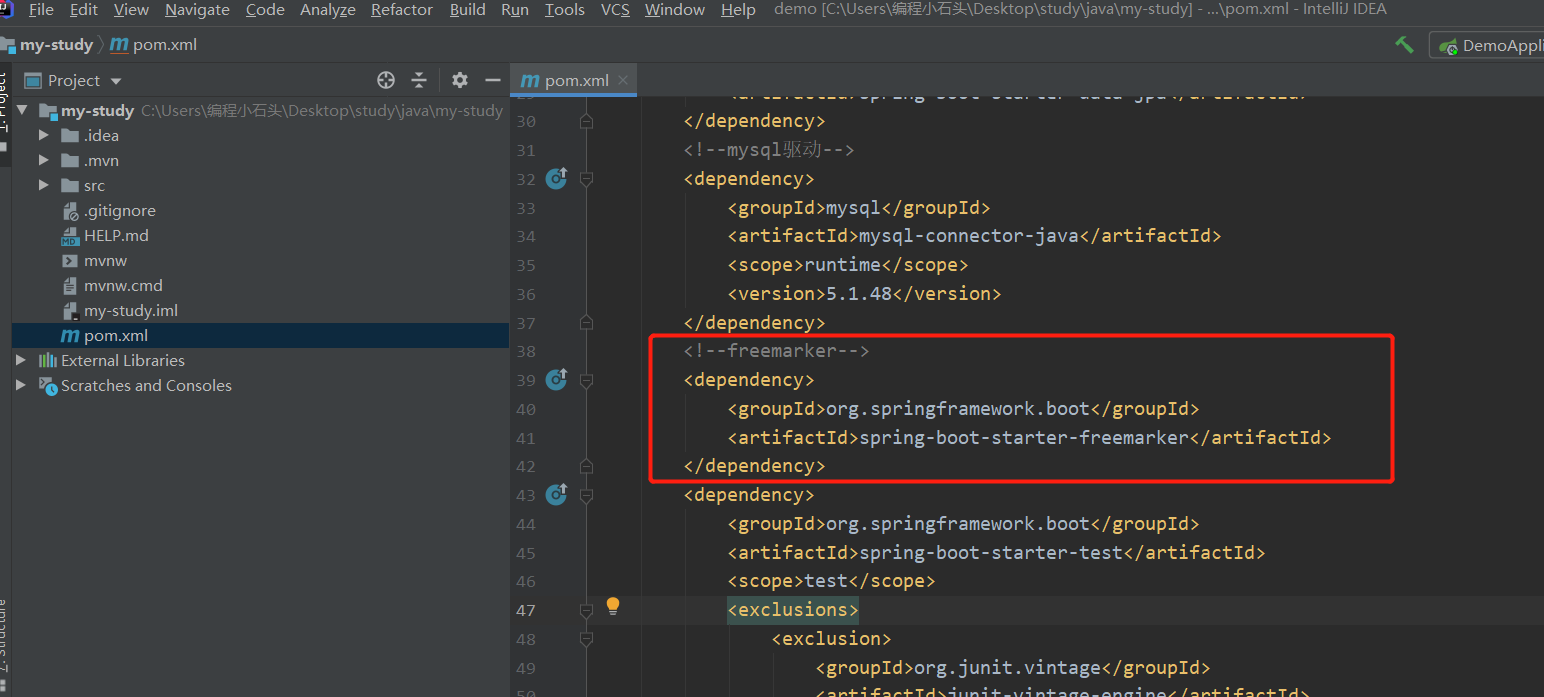Click the Scratches and Consoles icon
The height and width of the screenshot is (697, 1544).
[x=47, y=385]
